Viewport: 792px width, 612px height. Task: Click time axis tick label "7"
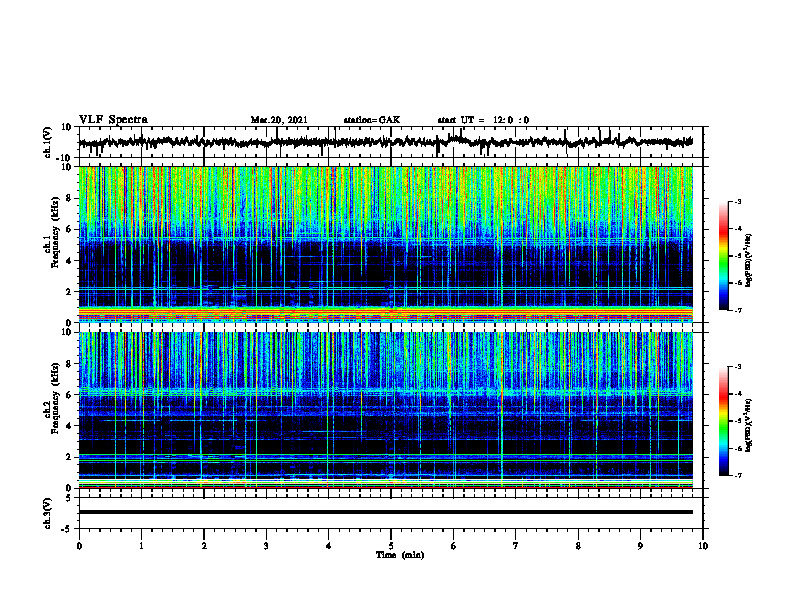pos(516,546)
